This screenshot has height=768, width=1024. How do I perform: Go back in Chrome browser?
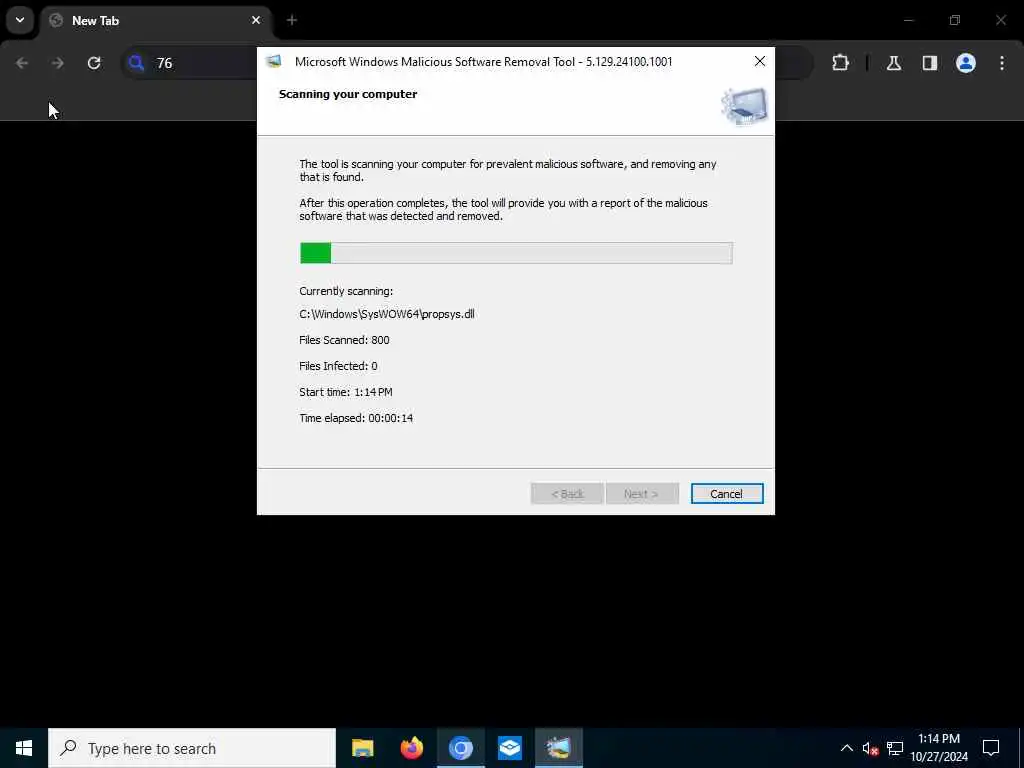point(22,63)
